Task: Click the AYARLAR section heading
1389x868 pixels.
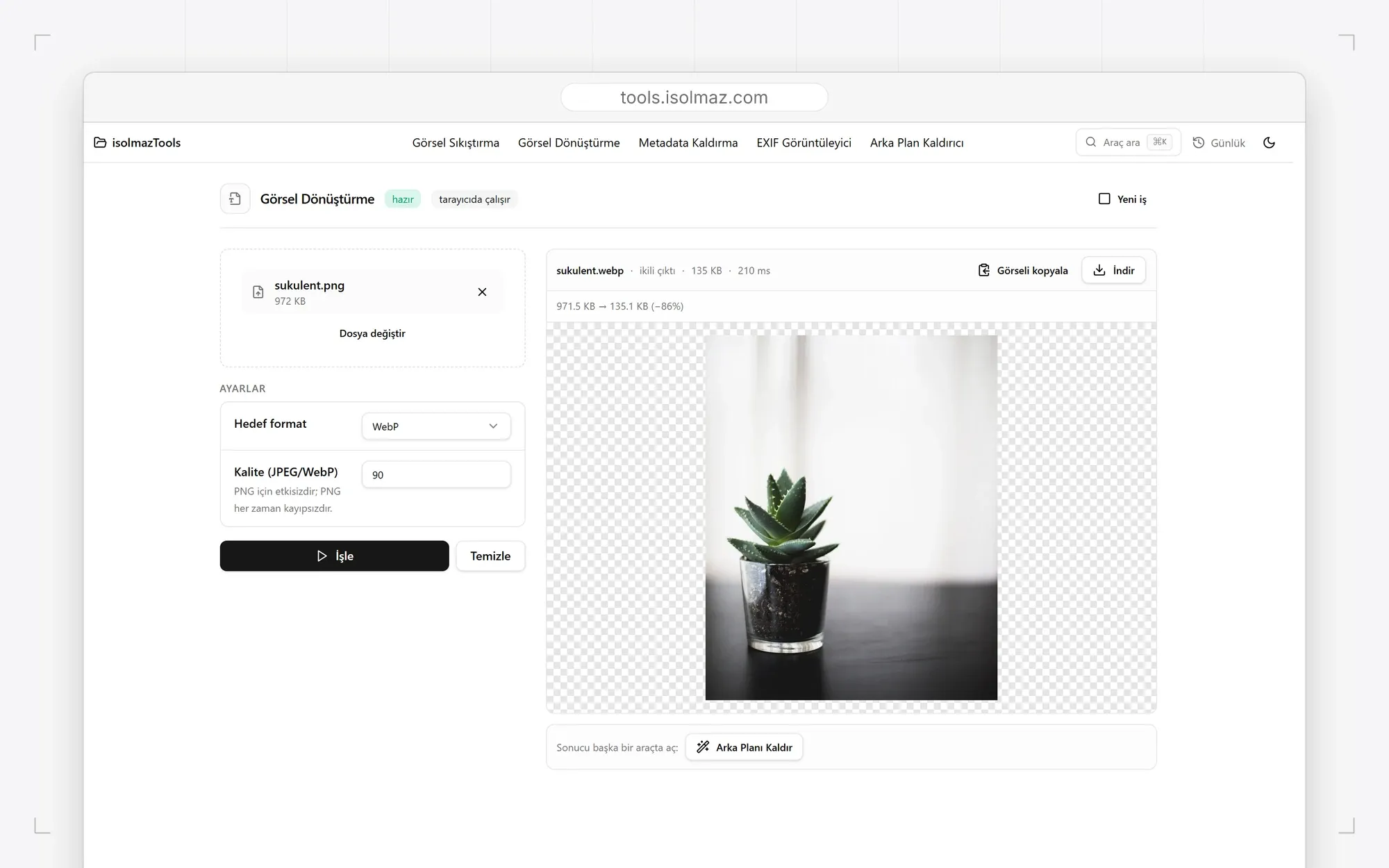Action: pyautogui.click(x=242, y=388)
